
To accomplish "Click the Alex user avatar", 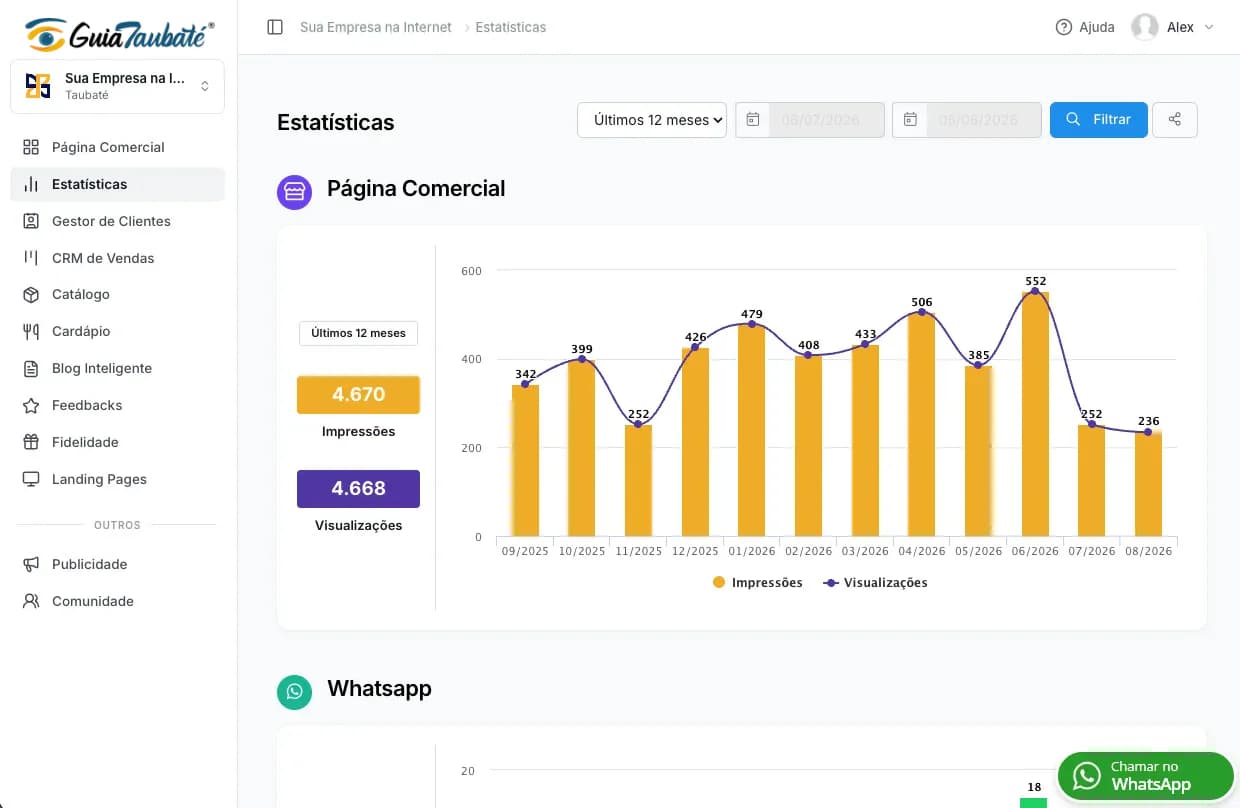I will pyautogui.click(x=1145, y=27).
